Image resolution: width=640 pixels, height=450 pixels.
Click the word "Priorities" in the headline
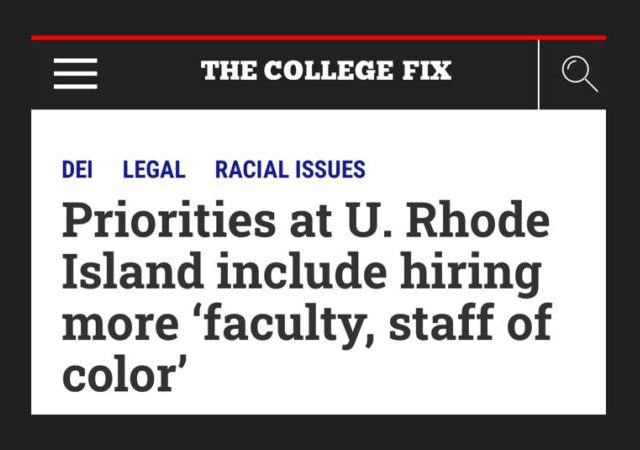click(169, 220)
